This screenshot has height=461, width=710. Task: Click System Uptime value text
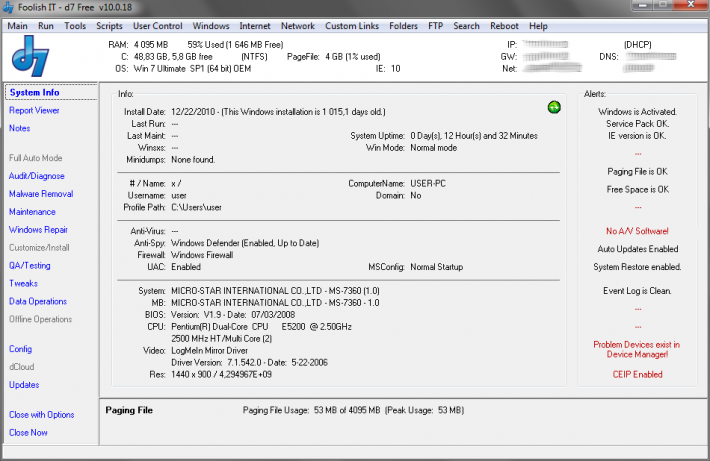(x=474, y=136)
